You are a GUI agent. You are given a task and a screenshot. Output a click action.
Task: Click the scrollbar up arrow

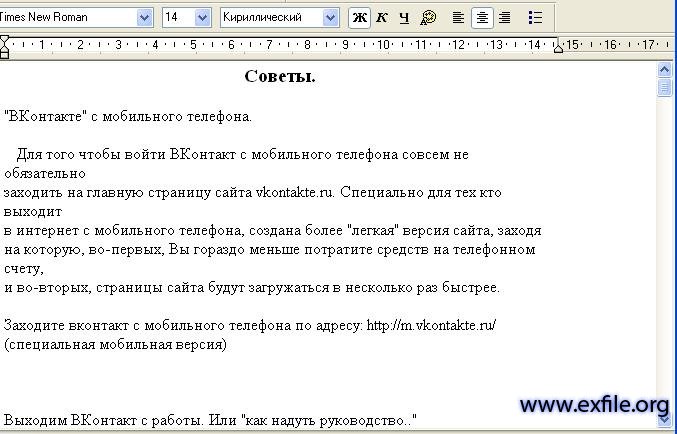pos(664,70)
